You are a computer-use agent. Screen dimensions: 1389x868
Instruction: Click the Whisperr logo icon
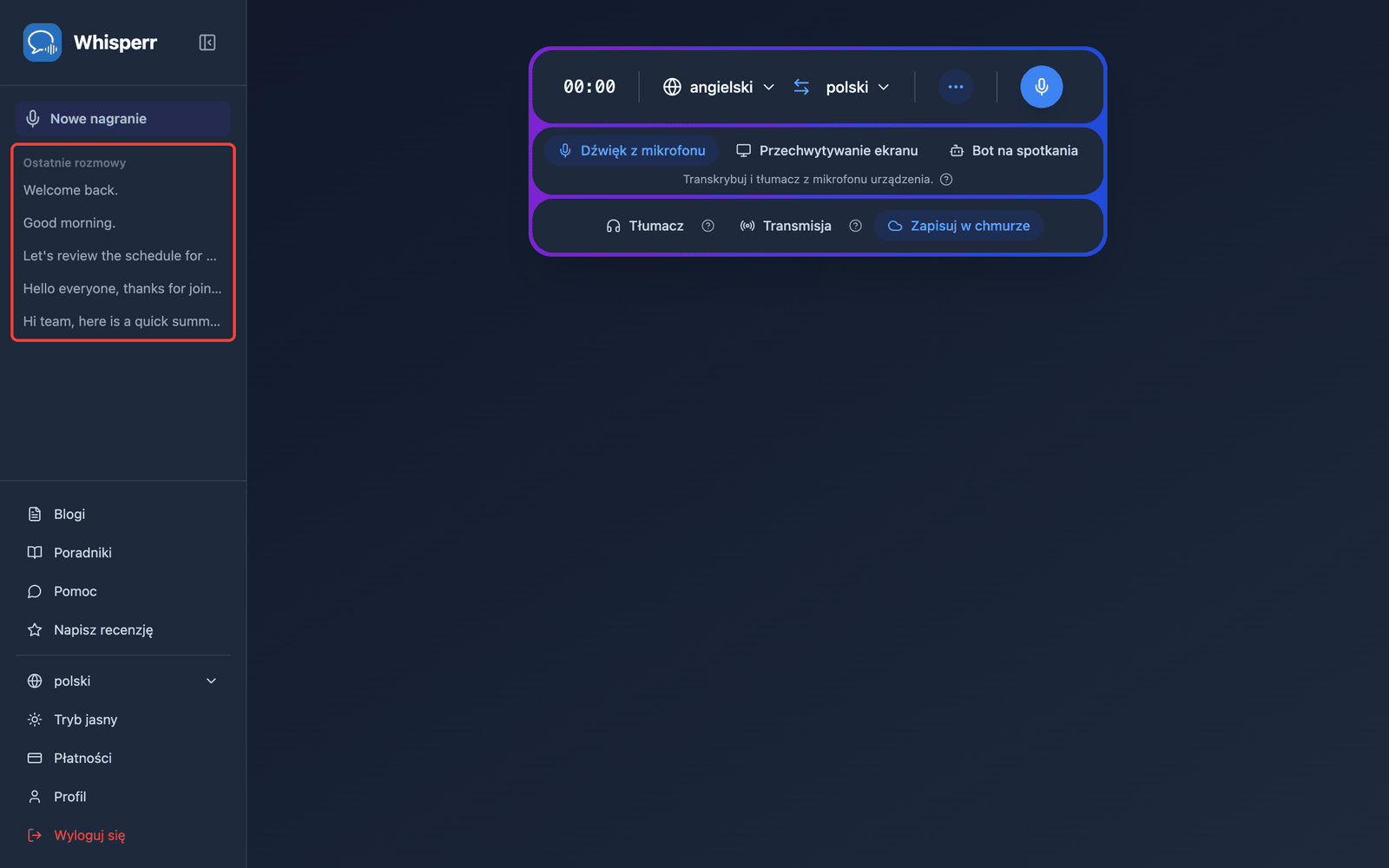pos(42,43)
